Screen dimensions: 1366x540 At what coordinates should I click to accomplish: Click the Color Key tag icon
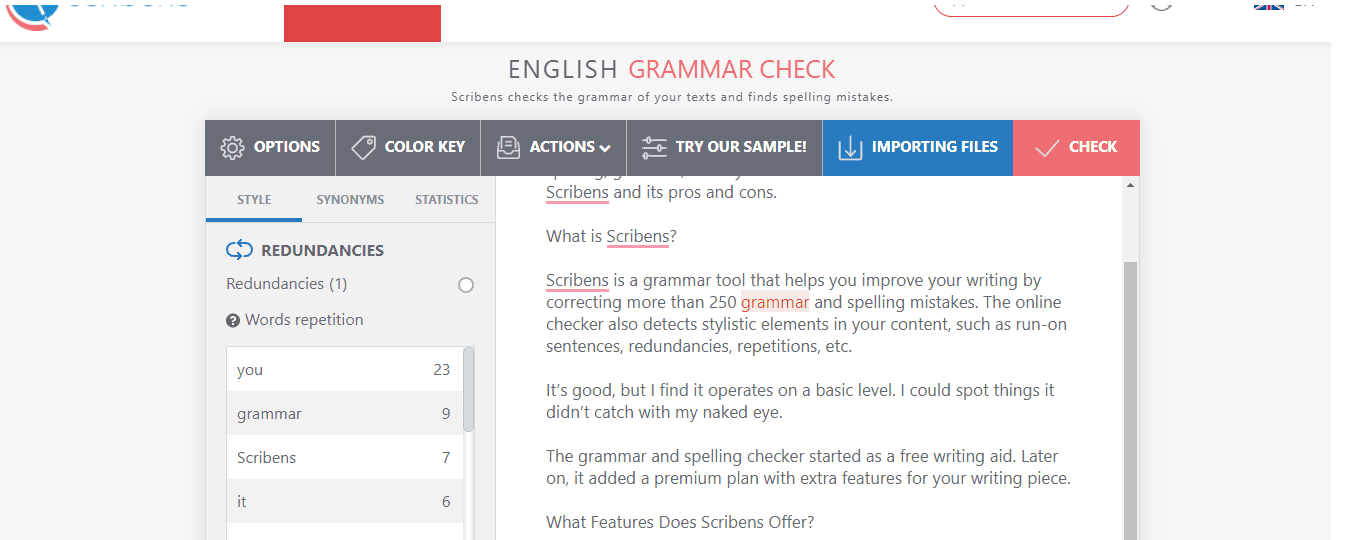point(363,147)
